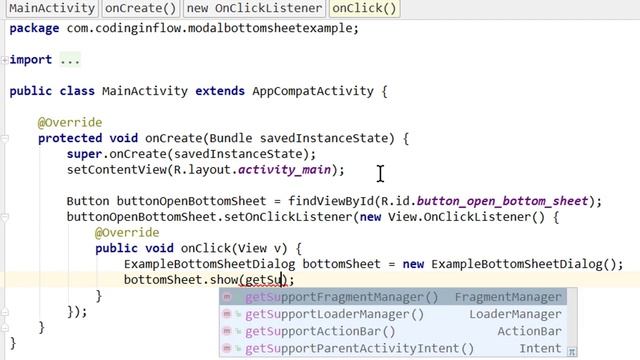
Task: Click method icon beside getSupportLoaderManager()
Action: [x=227, y=314]
